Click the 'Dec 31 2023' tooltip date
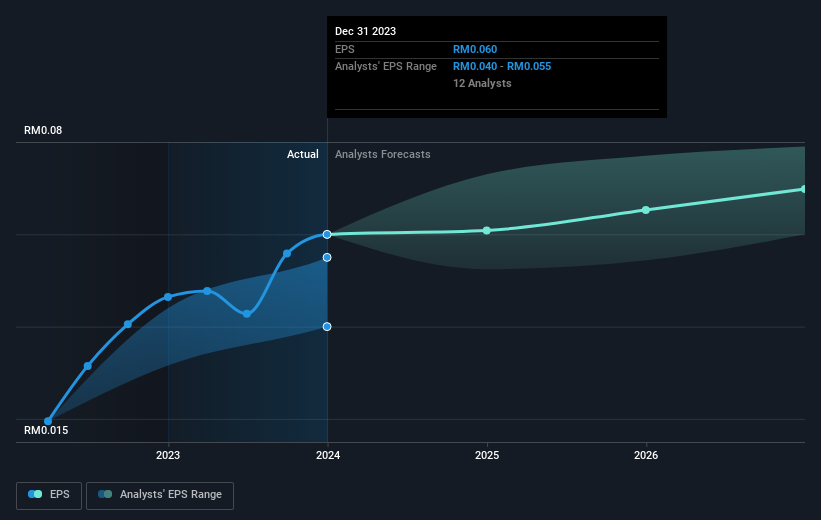This screenshot has height=520, width=821. 365,31
